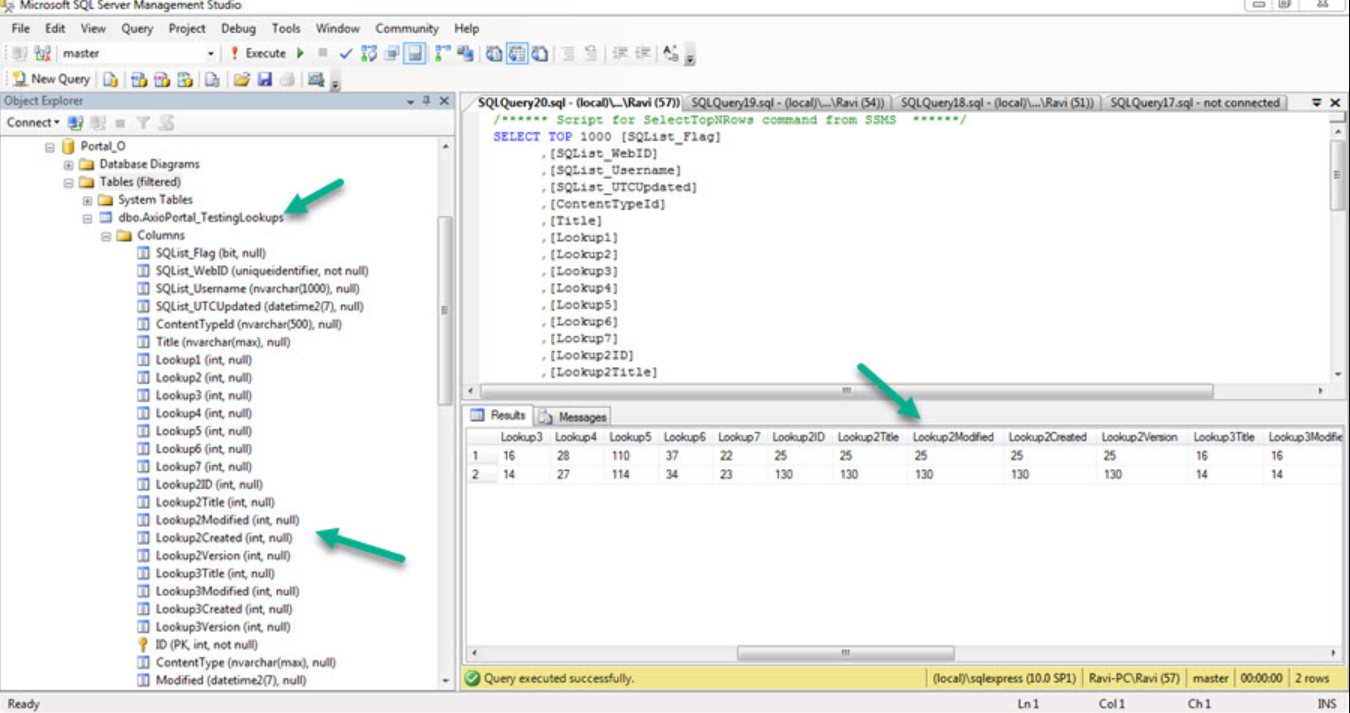Click the Lookup5 cell with value 110
Viewport: 1350px width, 713px height.
point(631,455)
